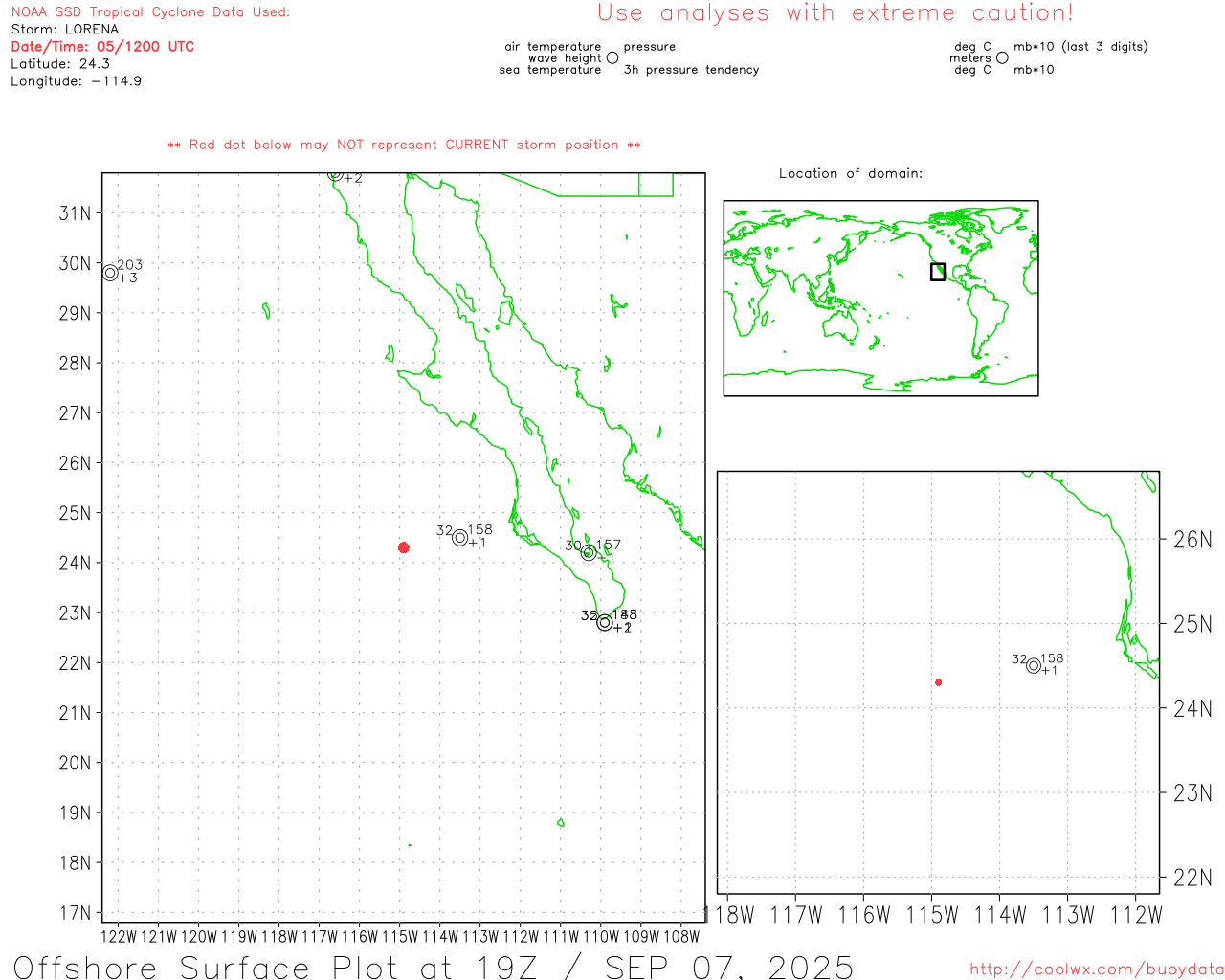Click '31N' latitude label on main map
This screenshot has width=1225, height=980.
pyautogui.click(x=76, y=213)
